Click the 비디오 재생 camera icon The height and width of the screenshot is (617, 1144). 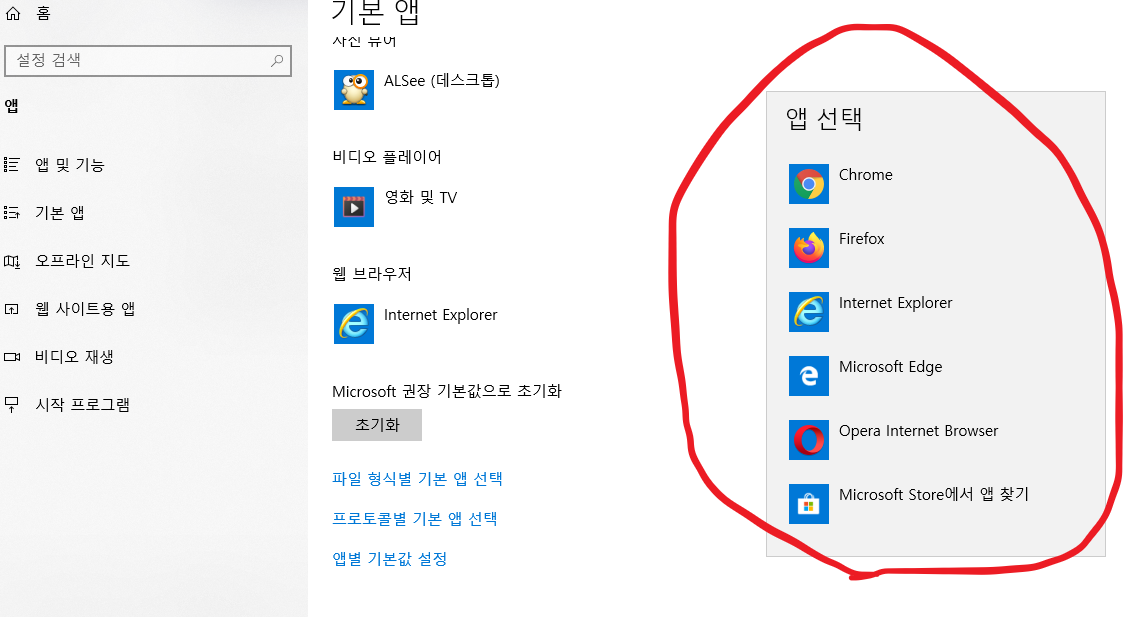click(12, 357)
